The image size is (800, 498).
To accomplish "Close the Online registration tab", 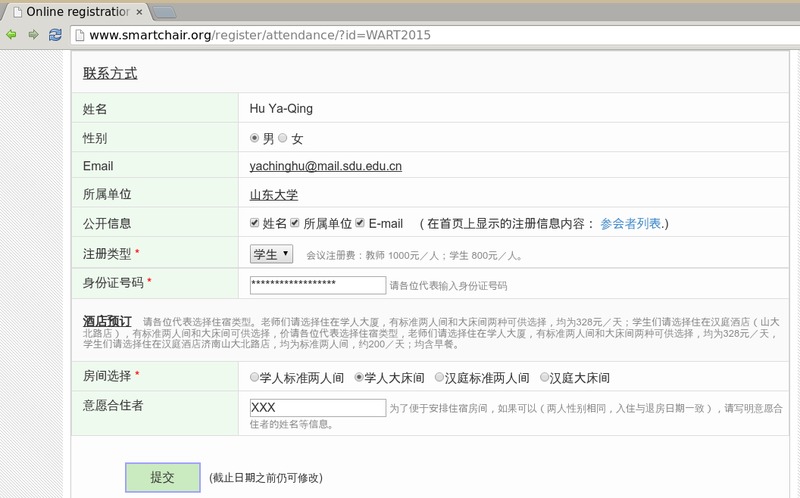I will (x=141, y=12).
